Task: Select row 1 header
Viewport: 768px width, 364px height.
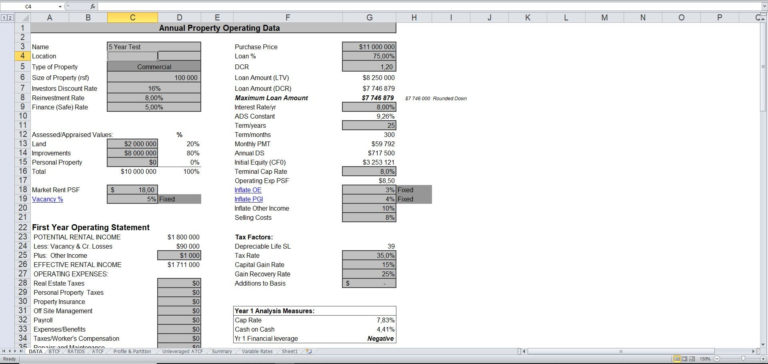Action: [x=23, y=28]
